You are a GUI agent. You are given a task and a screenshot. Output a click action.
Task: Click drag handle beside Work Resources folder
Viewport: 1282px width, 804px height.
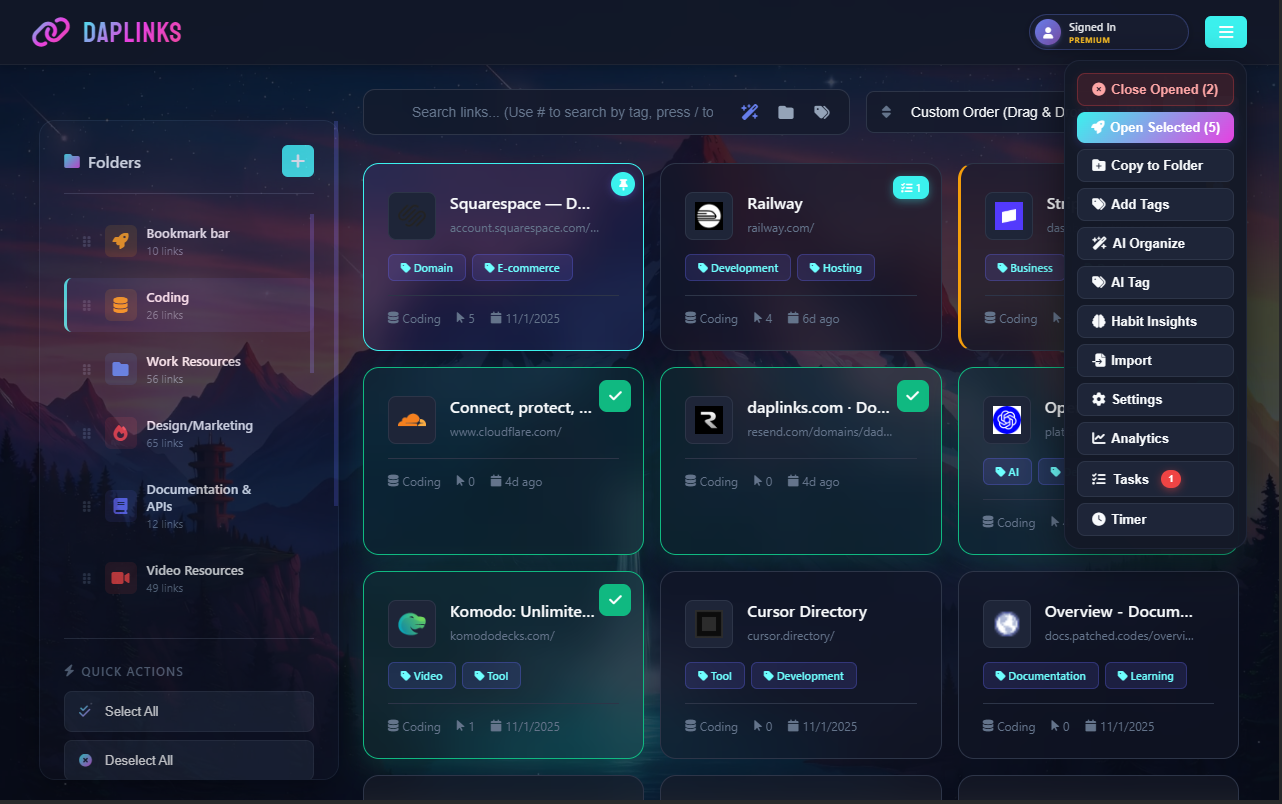pos(86,369)
